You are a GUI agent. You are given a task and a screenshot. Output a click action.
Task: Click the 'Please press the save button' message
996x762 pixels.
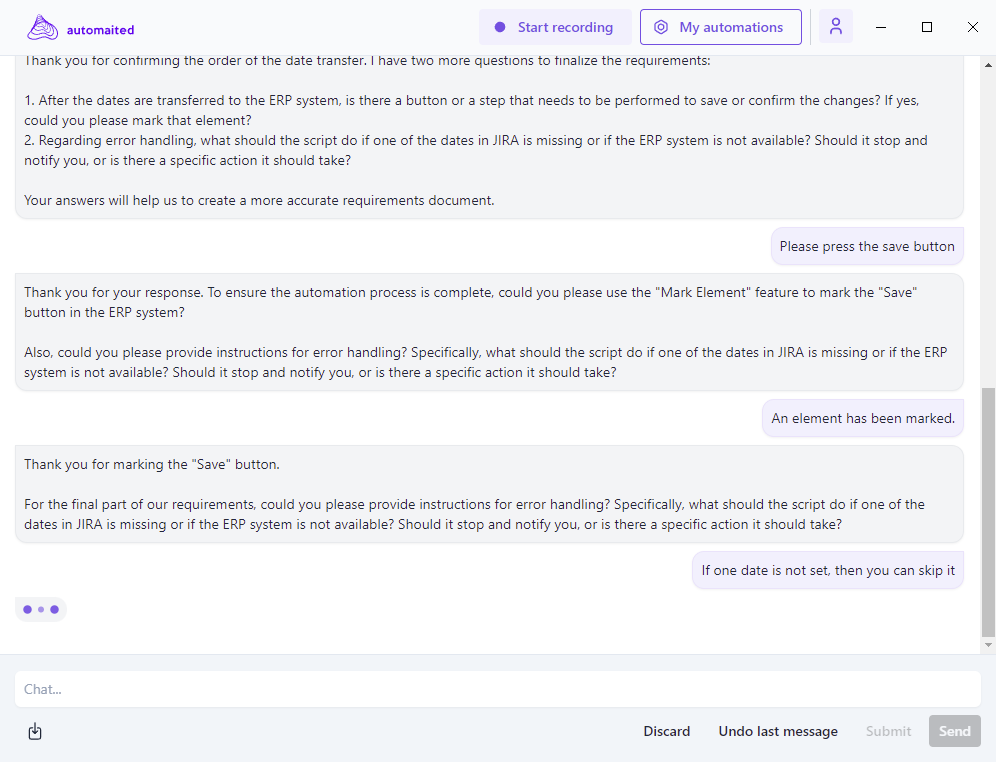click(867, 246)
